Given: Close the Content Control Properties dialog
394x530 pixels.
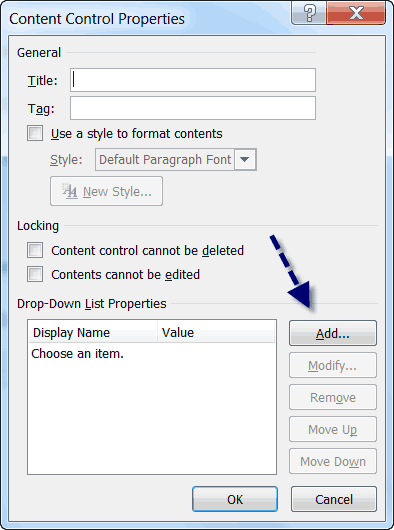Looking at the screenshot, I should coord(356,13).
